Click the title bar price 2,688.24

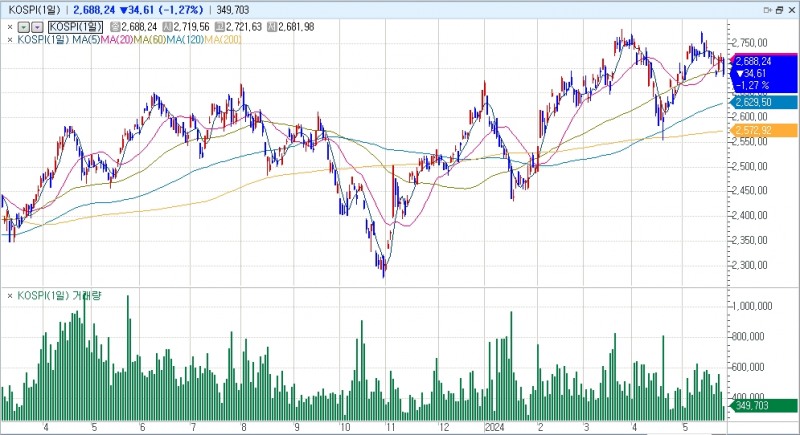[94, 10]
